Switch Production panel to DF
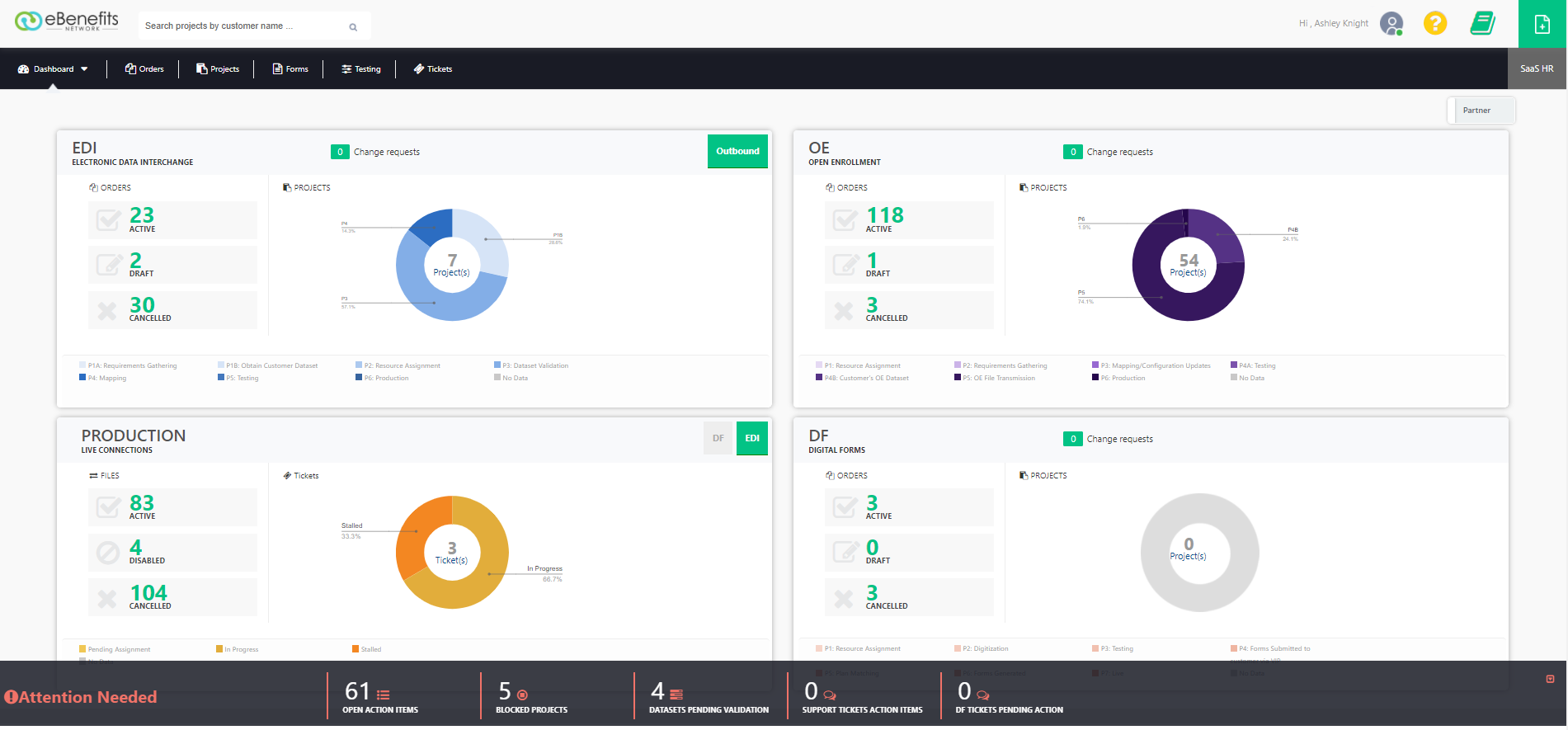Viewport: 1568px width, 730px height. tap(718, 439)
